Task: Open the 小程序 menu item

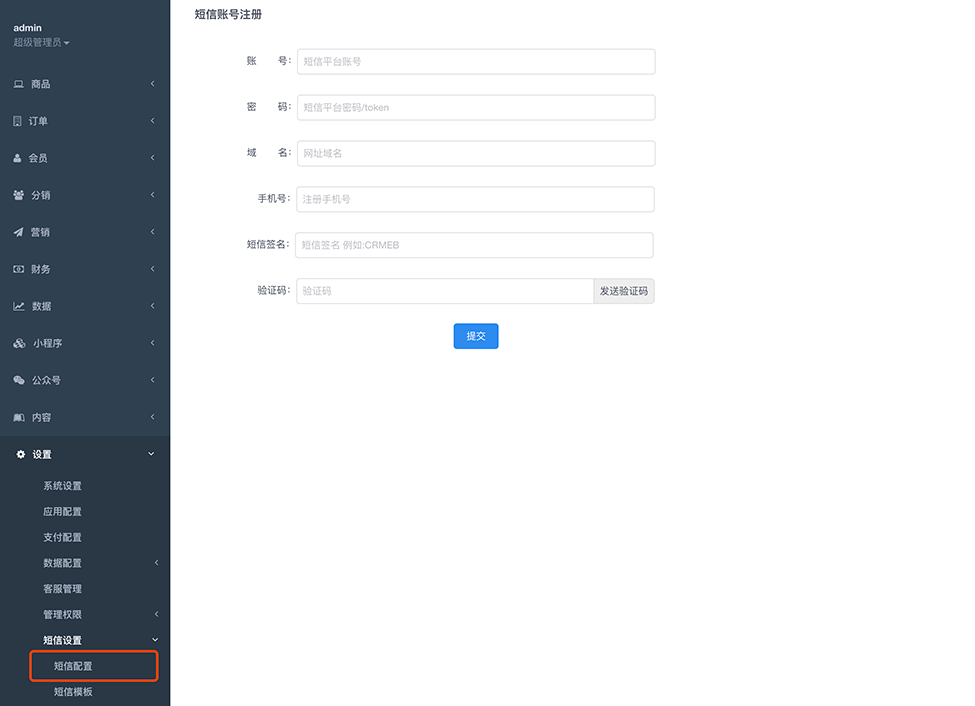Action: pyautogui.click(x=85, y=343)
